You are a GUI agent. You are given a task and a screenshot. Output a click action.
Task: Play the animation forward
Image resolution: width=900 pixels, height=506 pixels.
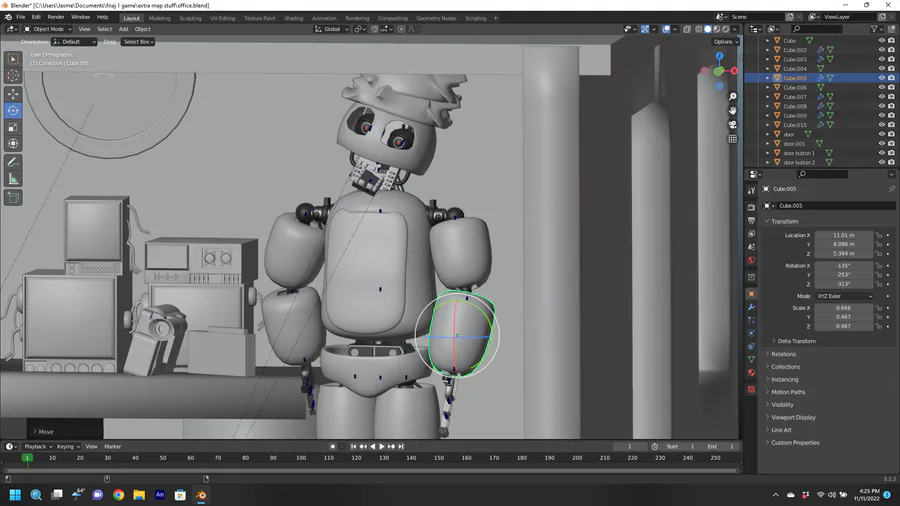(382, 446)
